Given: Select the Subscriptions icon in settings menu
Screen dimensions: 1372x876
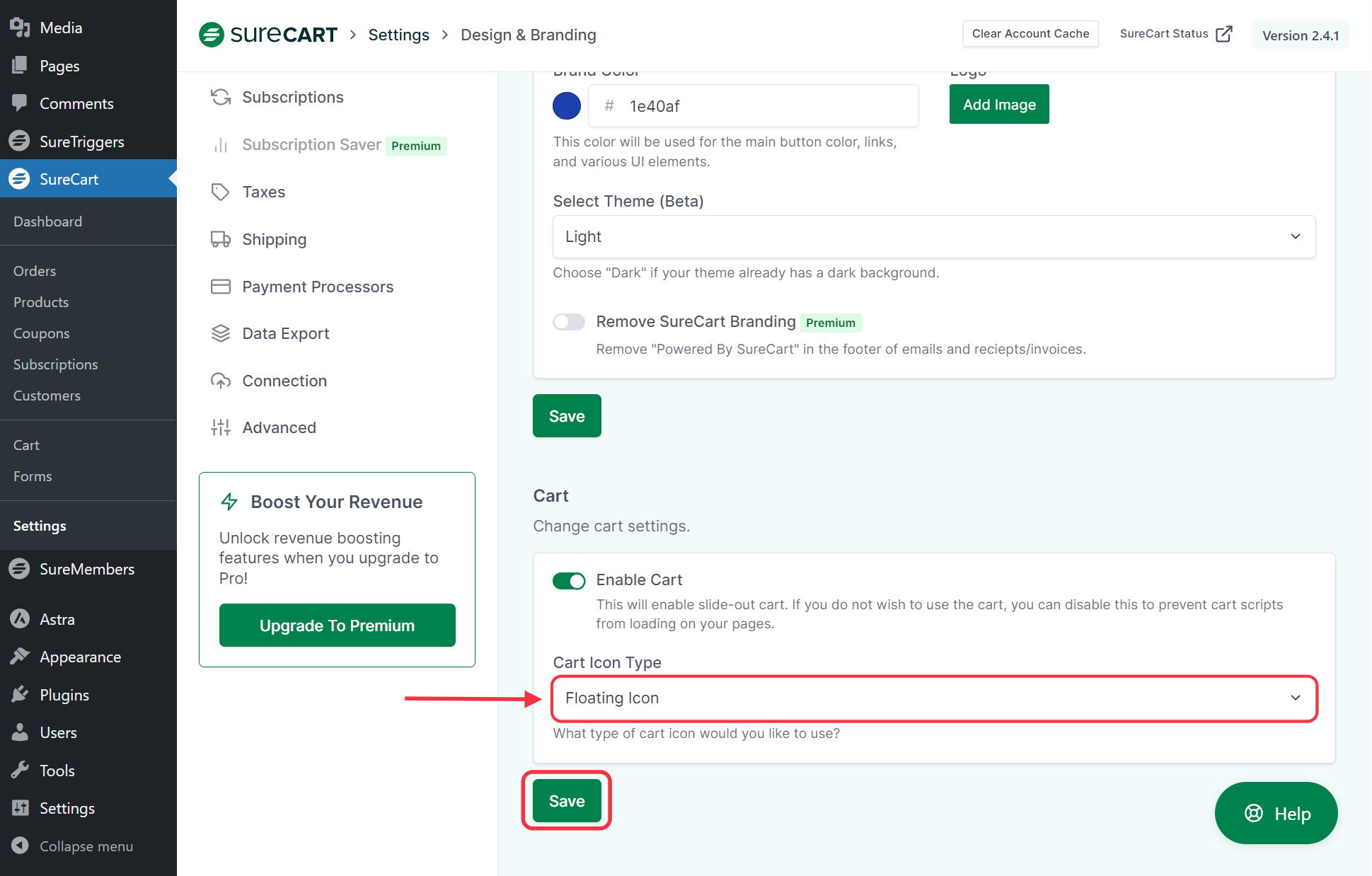Looking at the screenshot, I should (x=220, y=97).
